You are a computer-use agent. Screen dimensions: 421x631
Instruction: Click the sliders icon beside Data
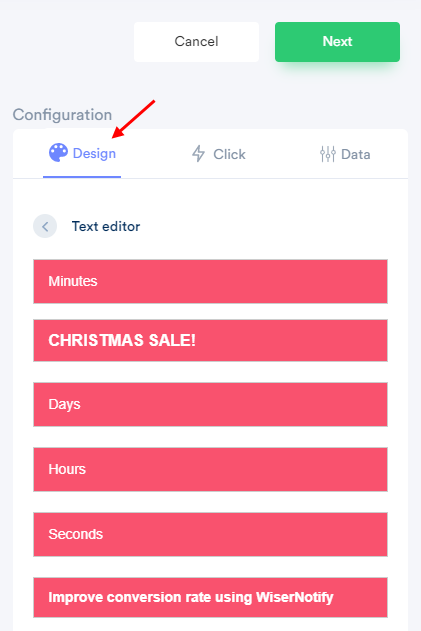328,154
